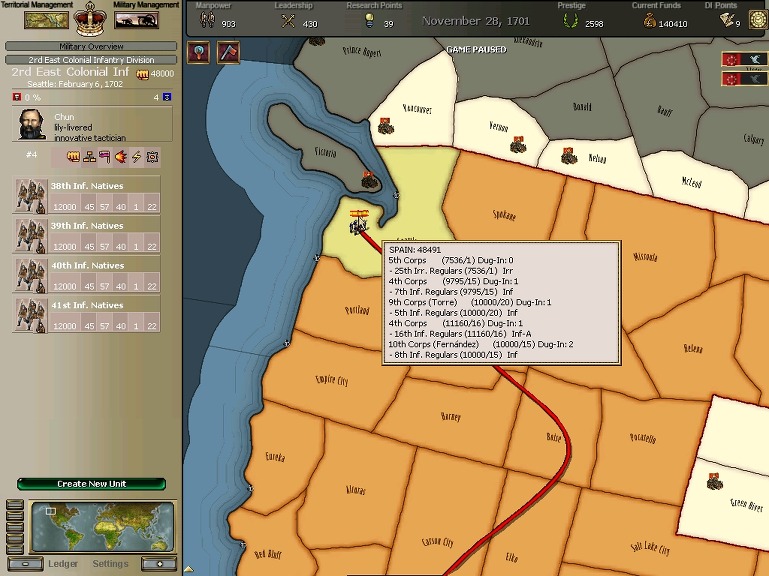Screen dimensions: 769x576
Task: Select commander Chun portrait
Action: [x=32, y=125]
